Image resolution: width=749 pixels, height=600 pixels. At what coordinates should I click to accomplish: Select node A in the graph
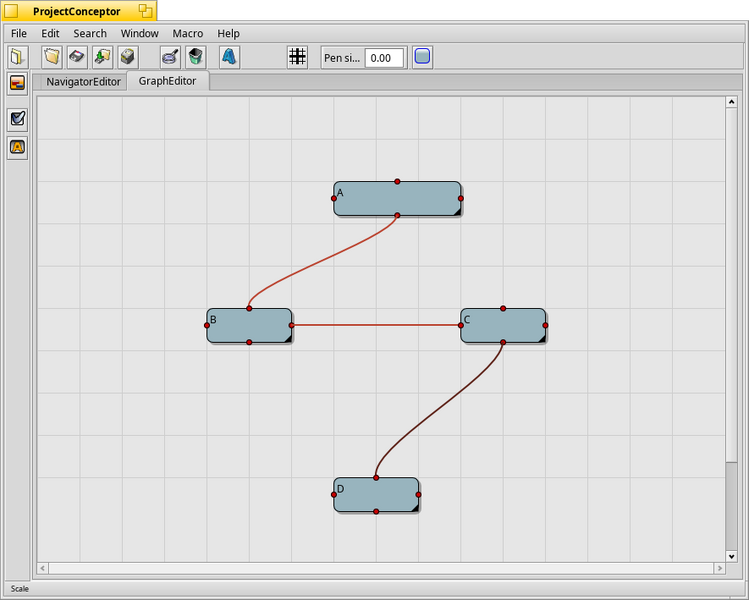(x=397, y=198)
